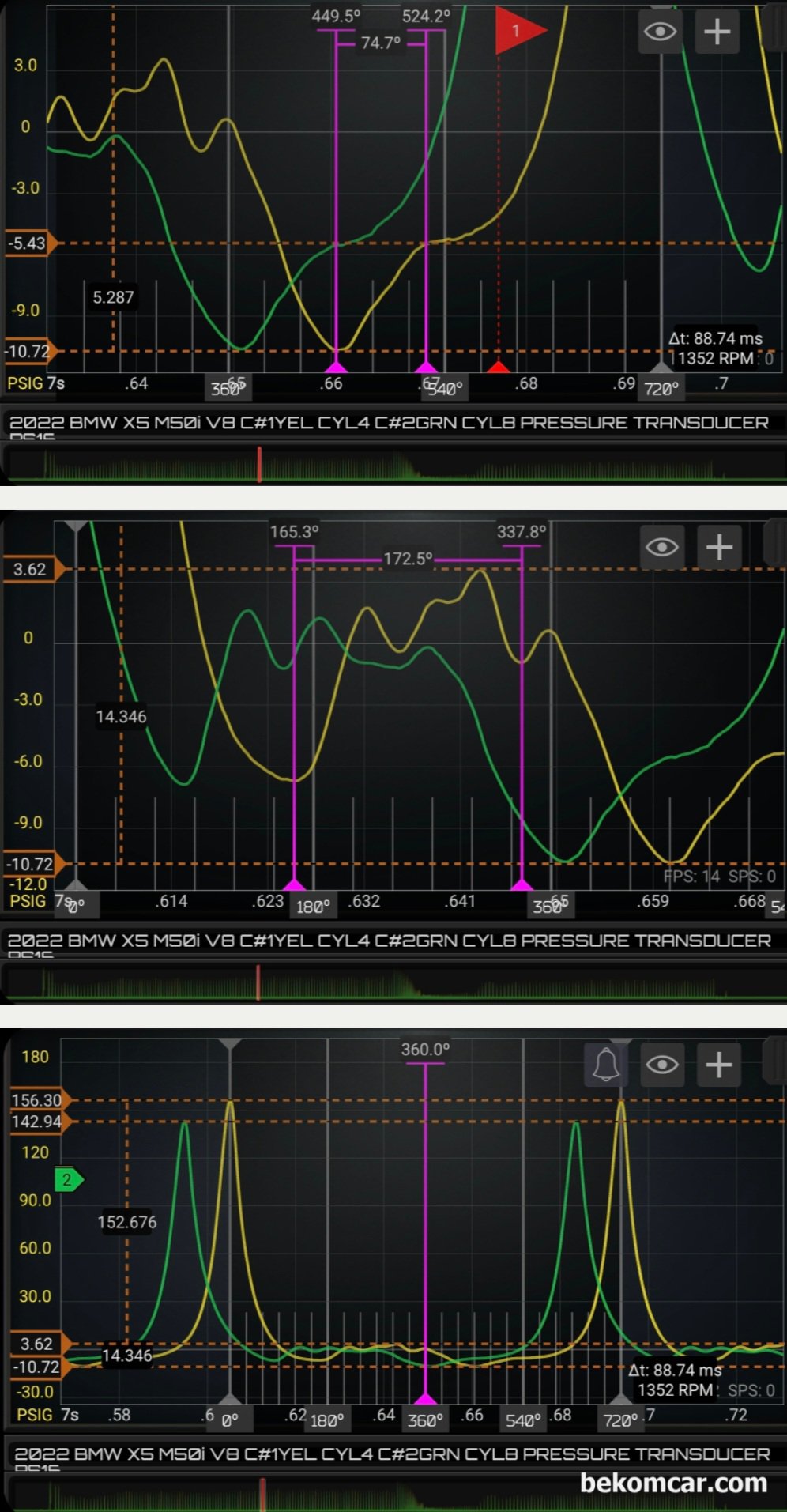Click the PSIG unit label in the bottom chart
The image size is (787, 1512).
[x=35, y=1414]
